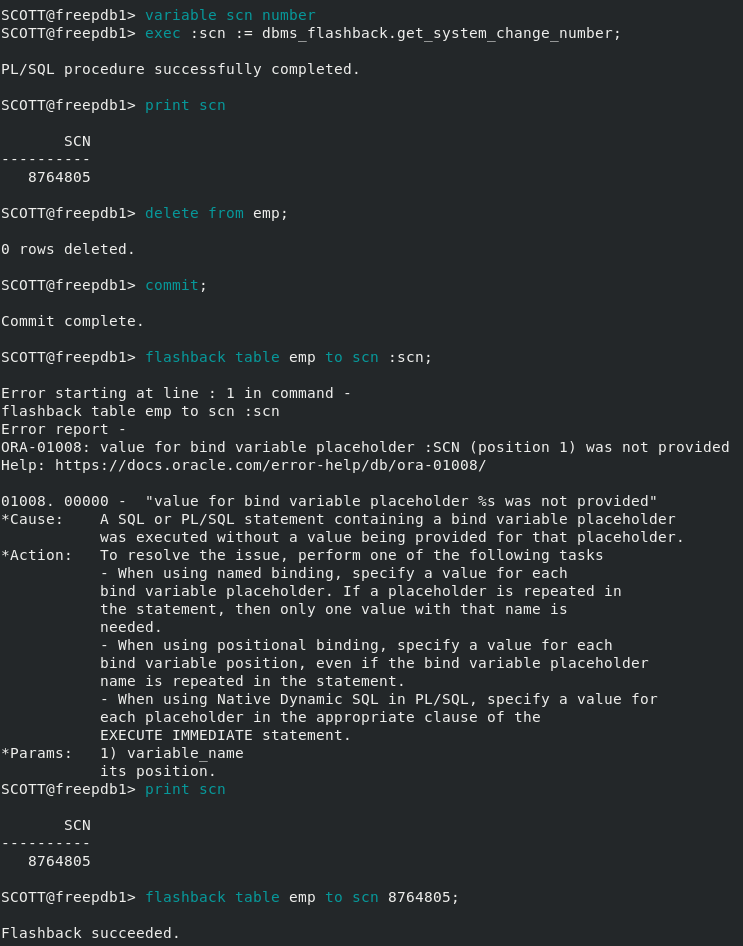Click the 'Flashback succeeded.' message
The width and height of the screenshot is (743, 946).
click(90, 933)
